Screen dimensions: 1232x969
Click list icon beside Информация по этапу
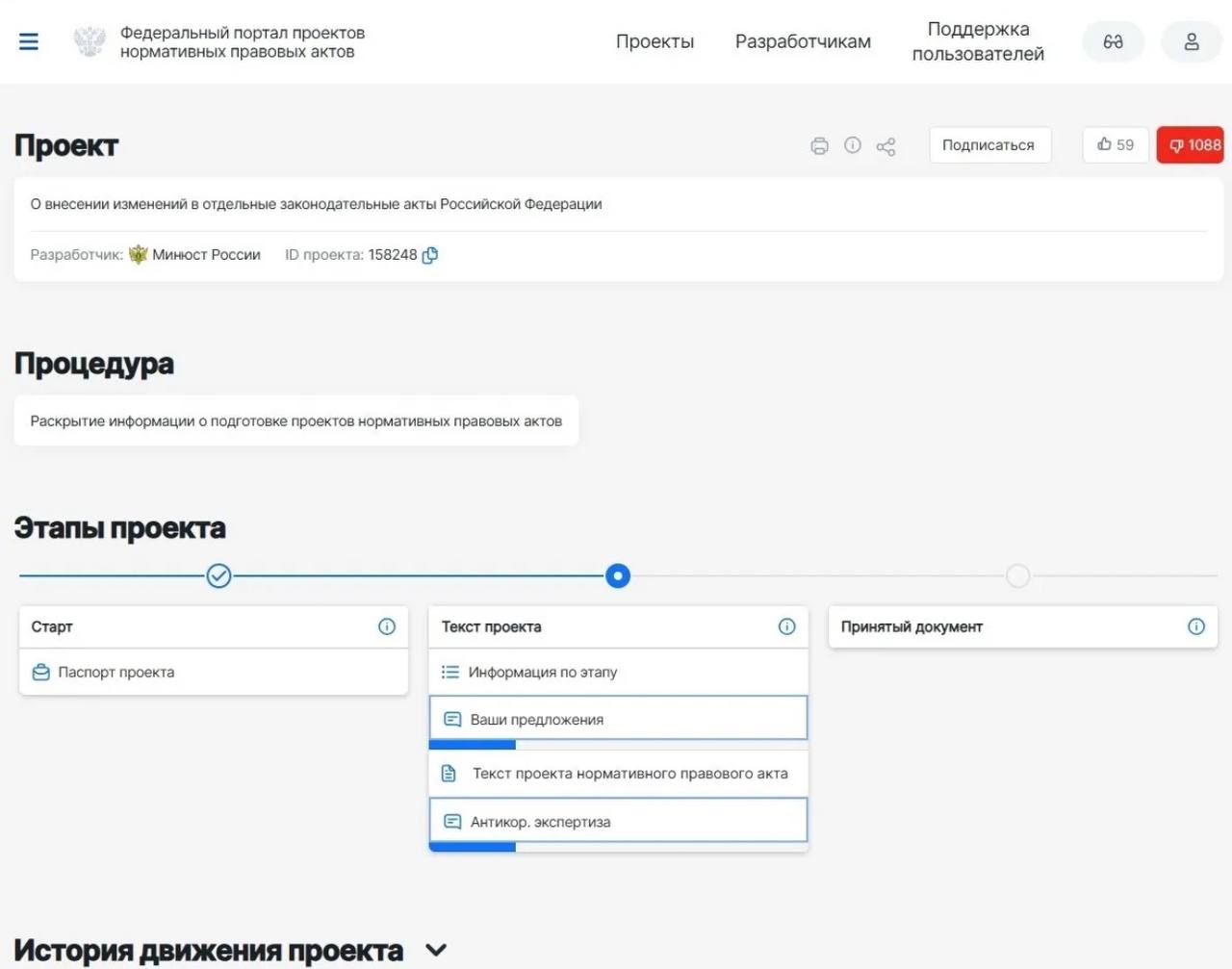tap(449, 672)
